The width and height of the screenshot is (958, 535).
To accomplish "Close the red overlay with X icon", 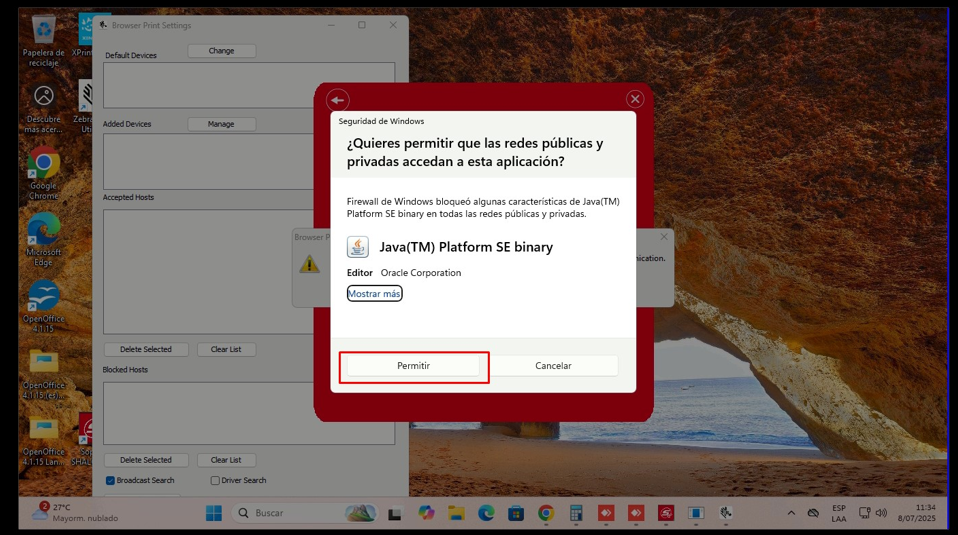I will (635, 99).
